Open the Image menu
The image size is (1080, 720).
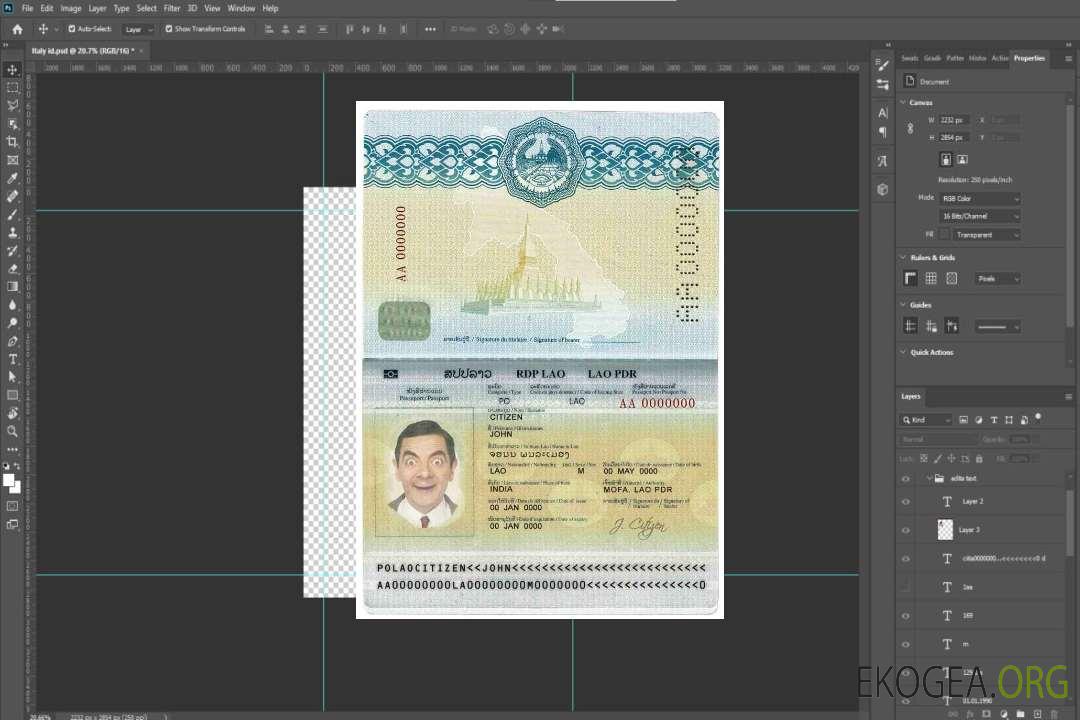point(71,8)
